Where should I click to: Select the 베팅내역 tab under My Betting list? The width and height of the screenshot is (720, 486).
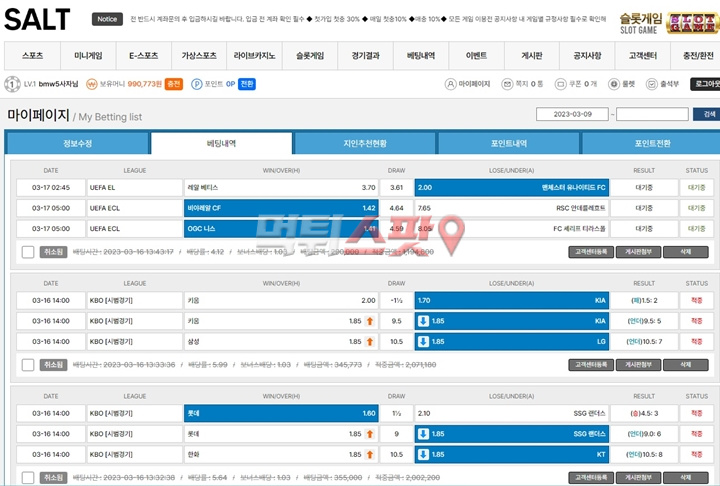tap(221, 144)
